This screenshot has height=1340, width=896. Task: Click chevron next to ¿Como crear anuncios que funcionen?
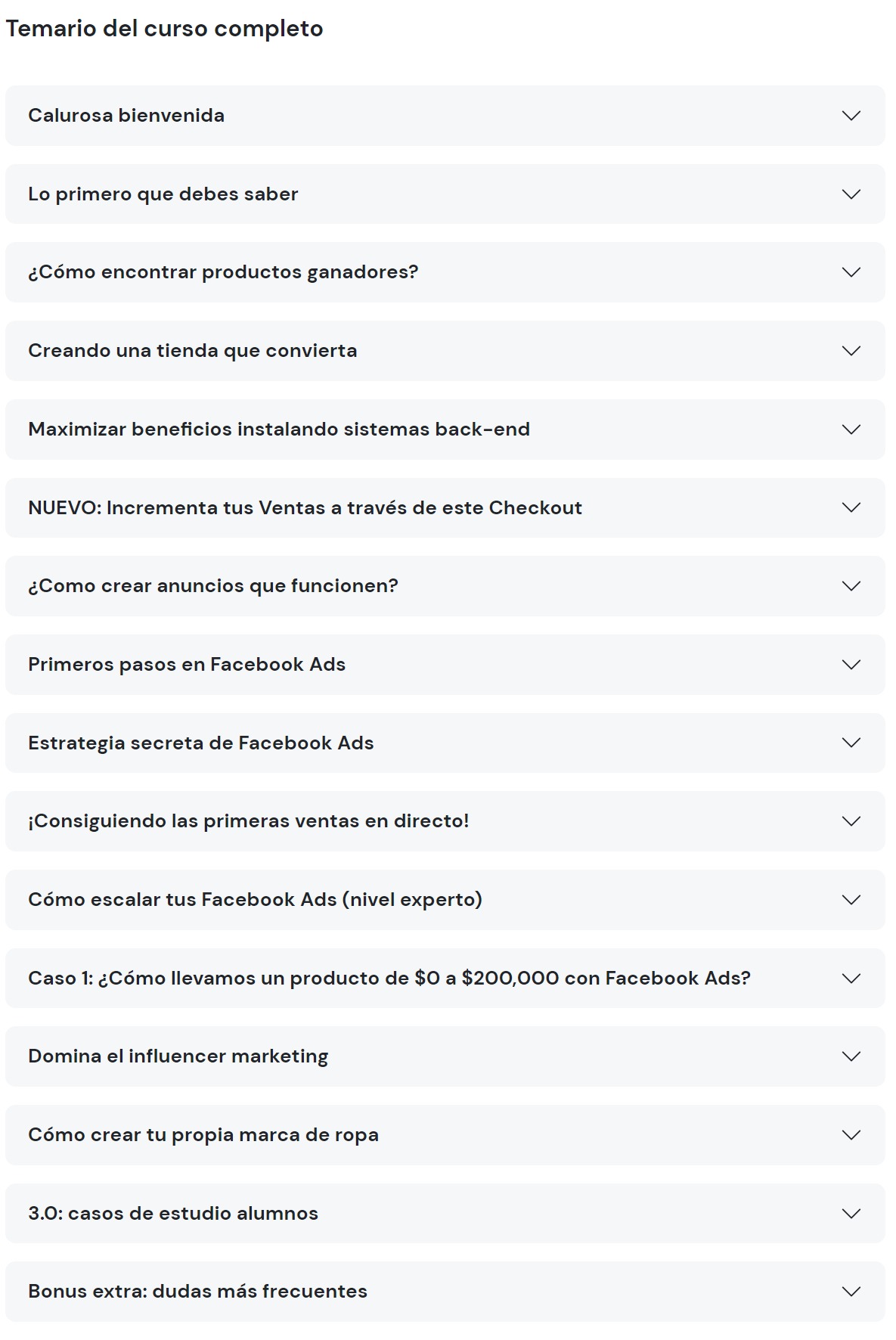click(x=851, y=586)
